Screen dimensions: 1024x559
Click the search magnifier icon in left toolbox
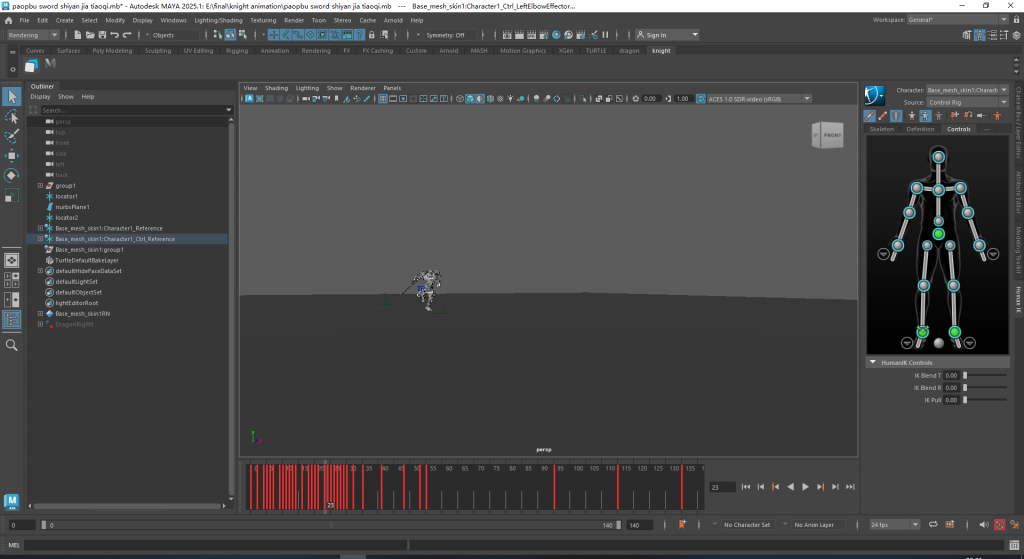coord(12,345)
